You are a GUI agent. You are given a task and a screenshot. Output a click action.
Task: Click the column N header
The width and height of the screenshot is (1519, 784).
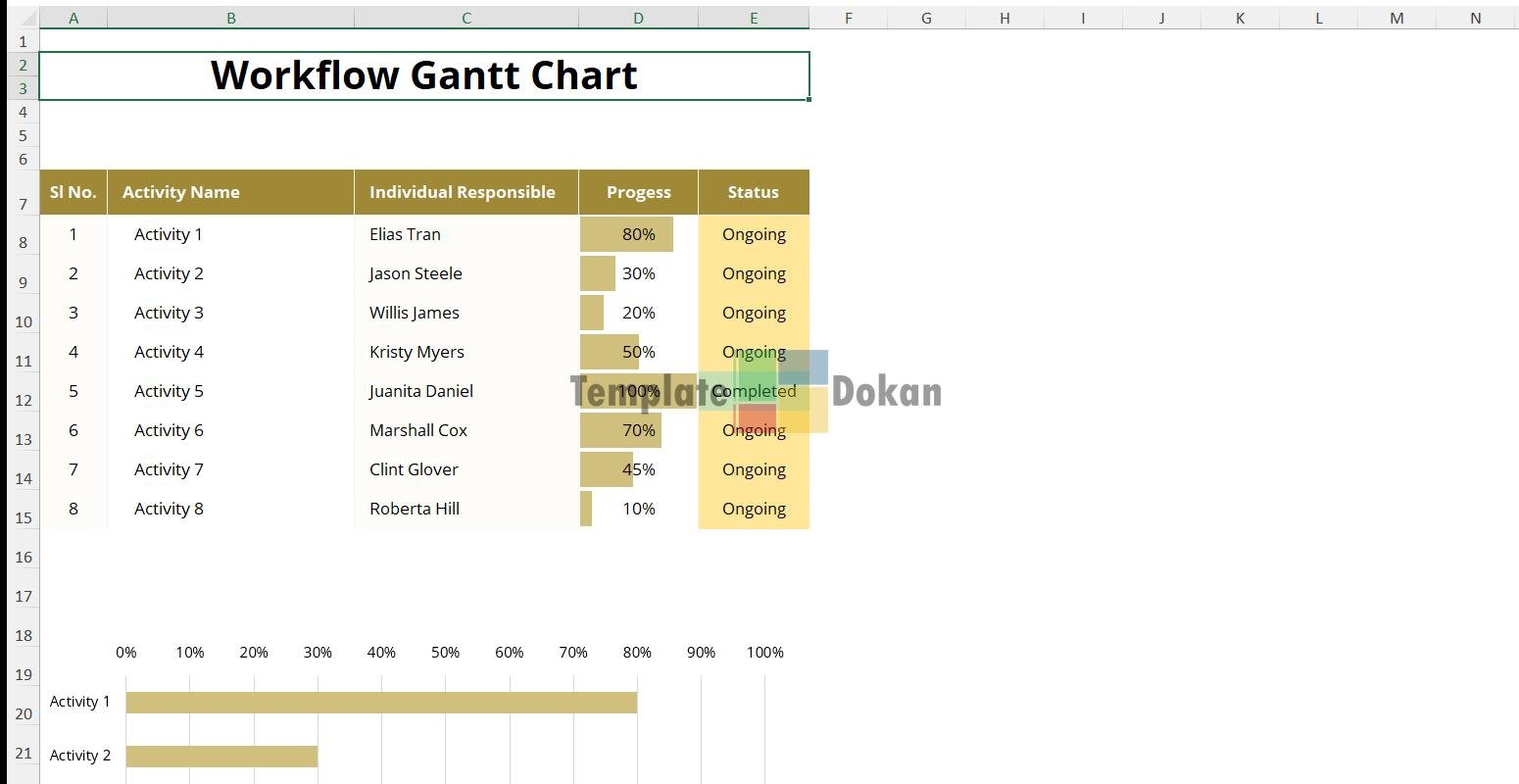click(x=1475, y=18)
